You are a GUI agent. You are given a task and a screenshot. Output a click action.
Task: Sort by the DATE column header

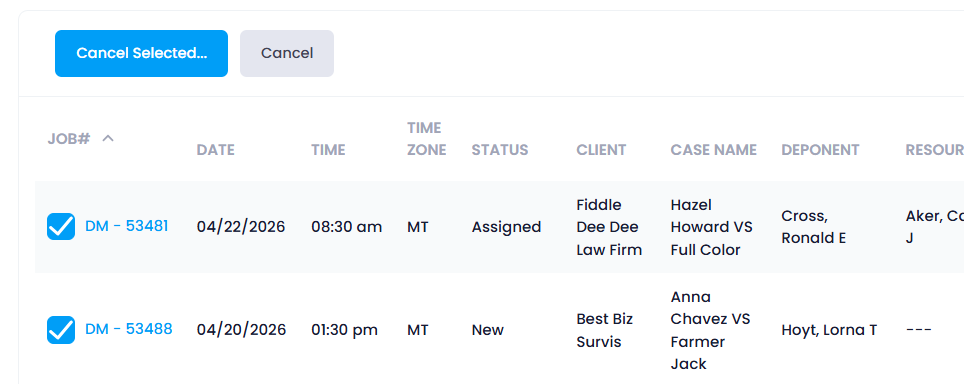216,150
